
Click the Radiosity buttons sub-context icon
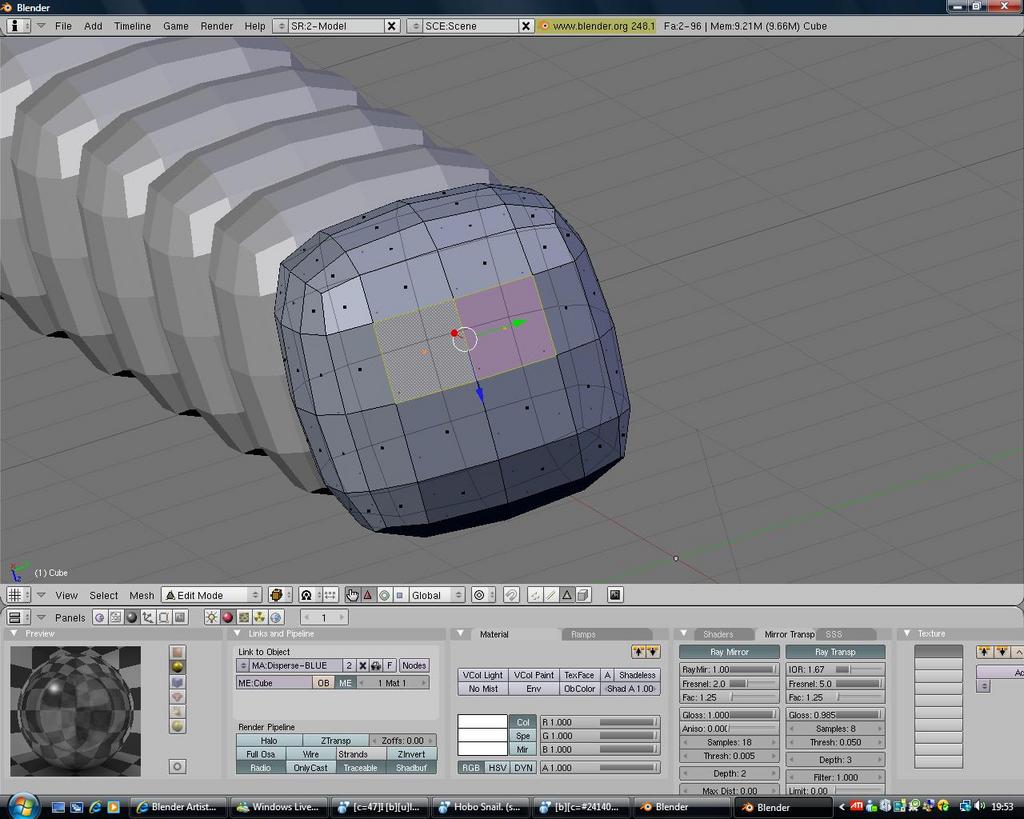coord(260,617)
